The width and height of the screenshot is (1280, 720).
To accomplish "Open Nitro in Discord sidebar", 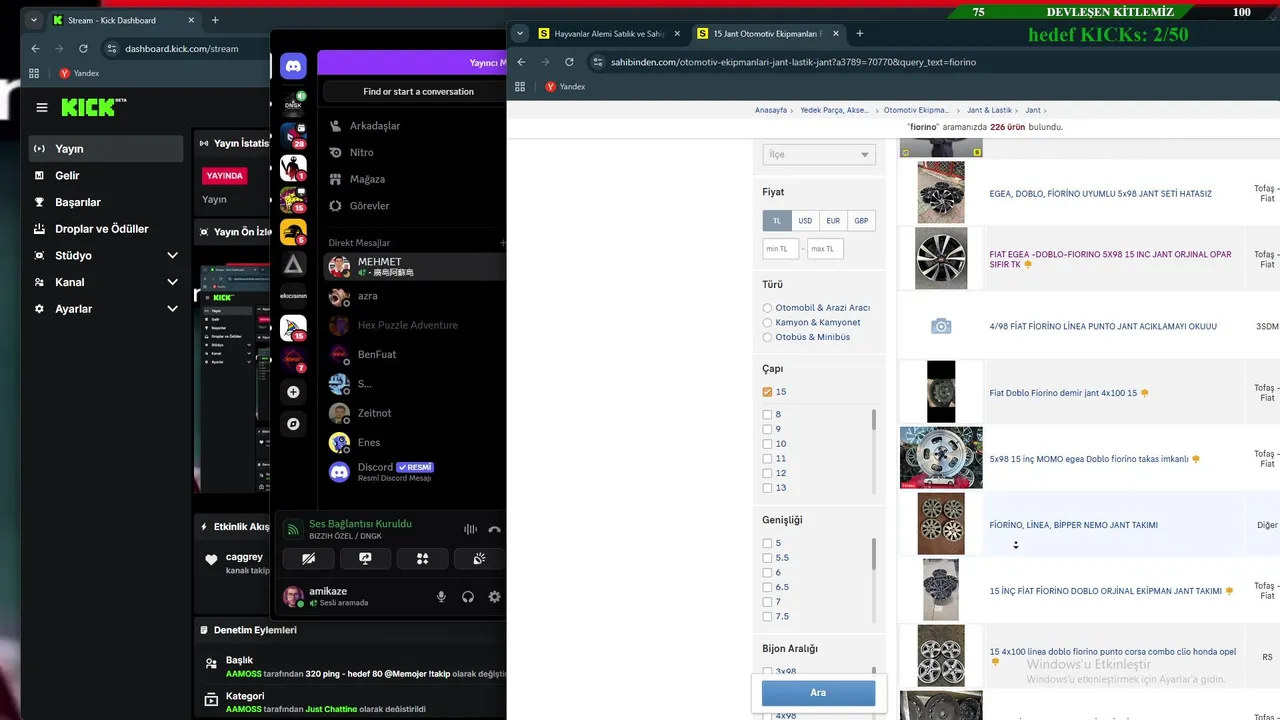I will pyautogui.click(x=361, y=152).
